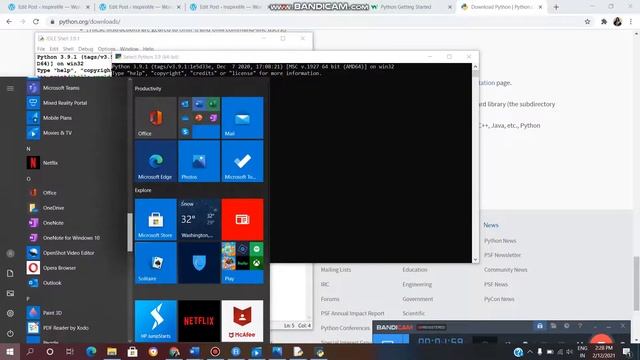The width and height of the screenshot is (640, 360).
Task: Open the Microsoft Store tile
Action: 156,220
